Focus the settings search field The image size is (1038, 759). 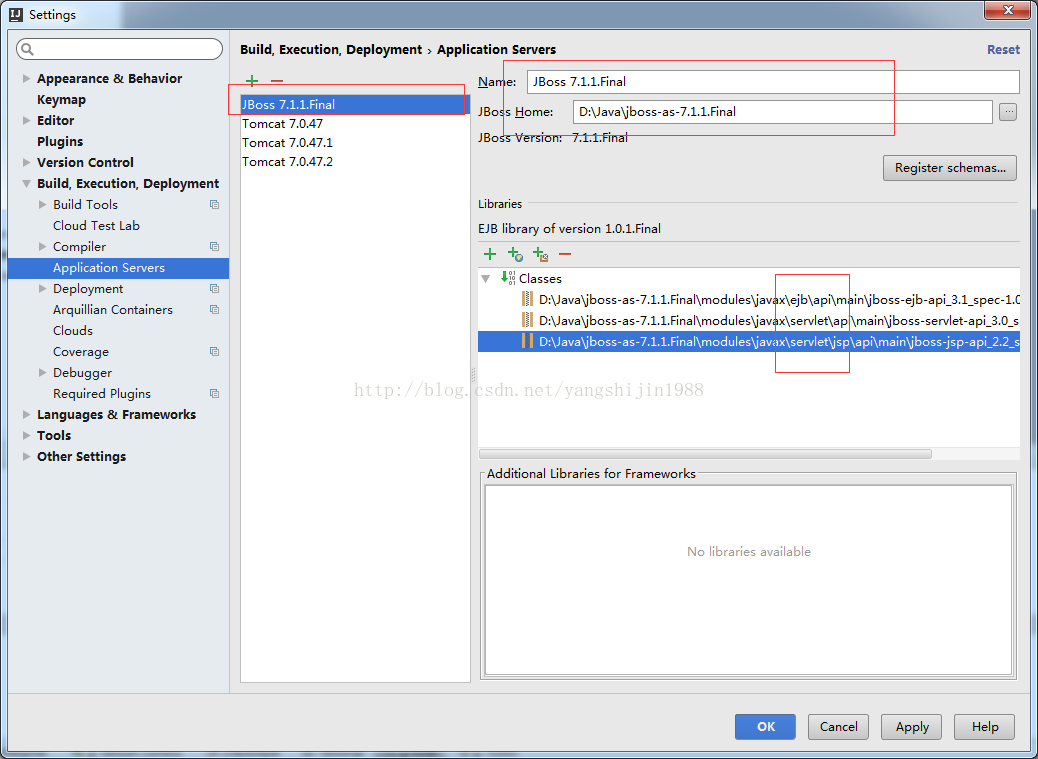point(120,49)
